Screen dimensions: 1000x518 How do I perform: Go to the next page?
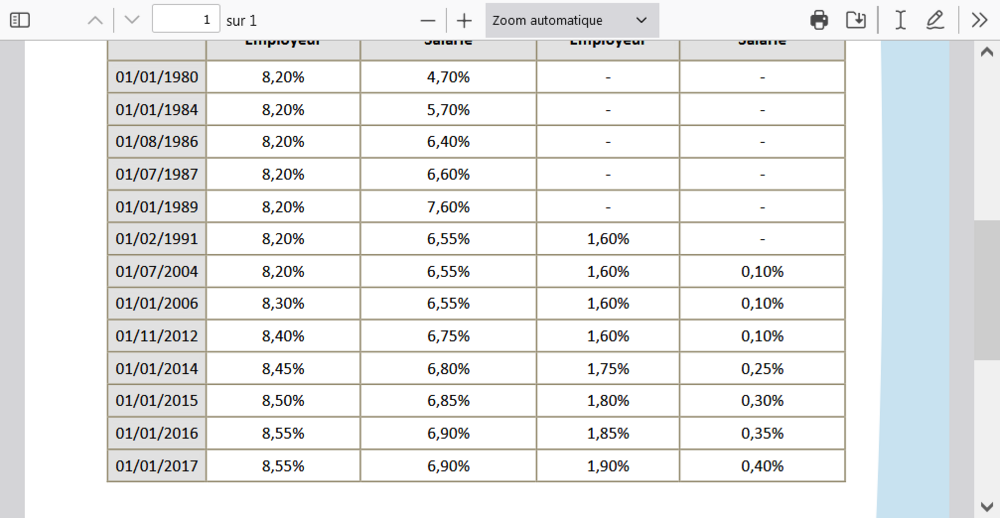[x=132, y=20]
